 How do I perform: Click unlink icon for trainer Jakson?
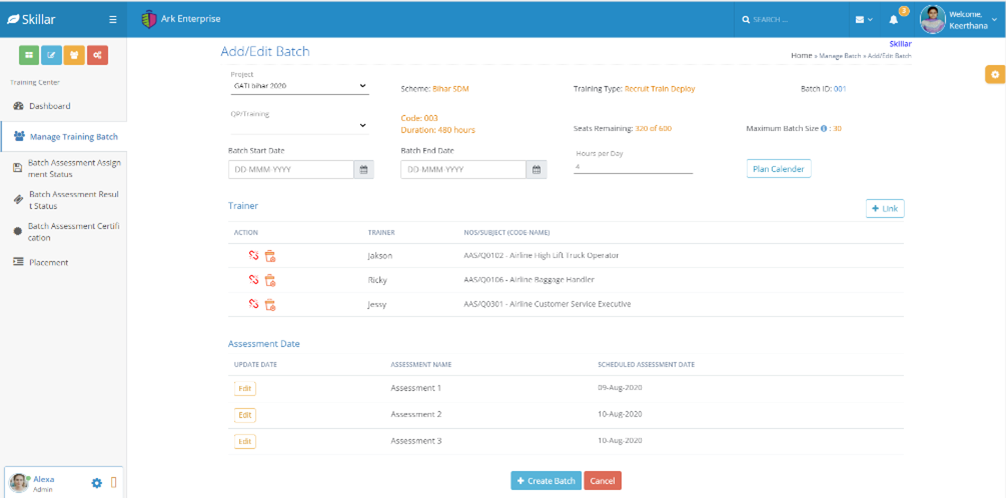click(x=254, y=256)
